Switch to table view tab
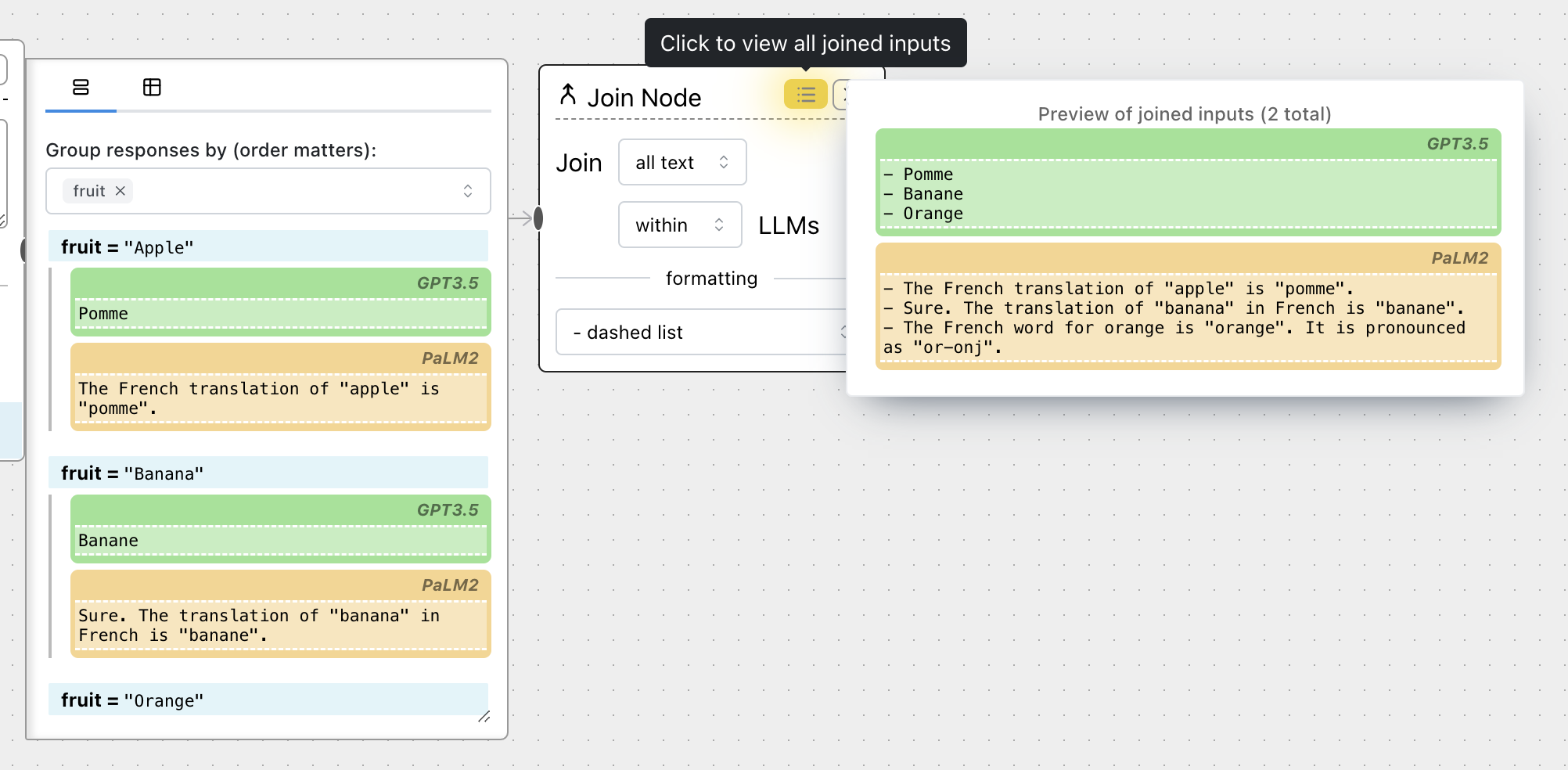Screen dimensions: 1568x770 point(152,87)
